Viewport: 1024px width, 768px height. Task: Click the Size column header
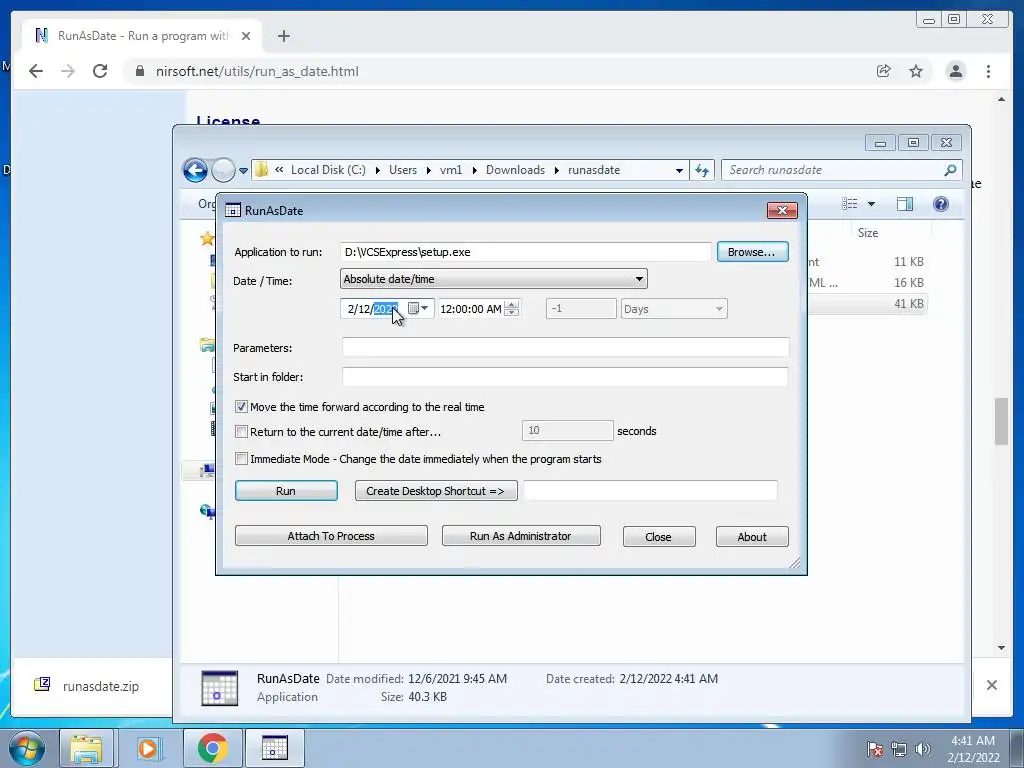(x=868, y=232)
